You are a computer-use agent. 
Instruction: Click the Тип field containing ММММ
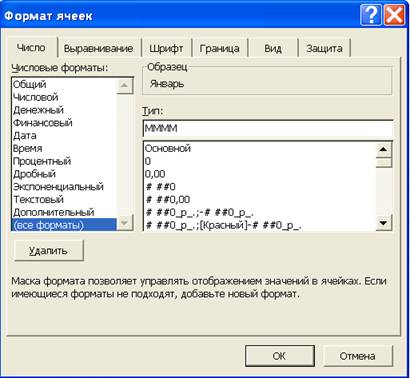pos(268,128)
